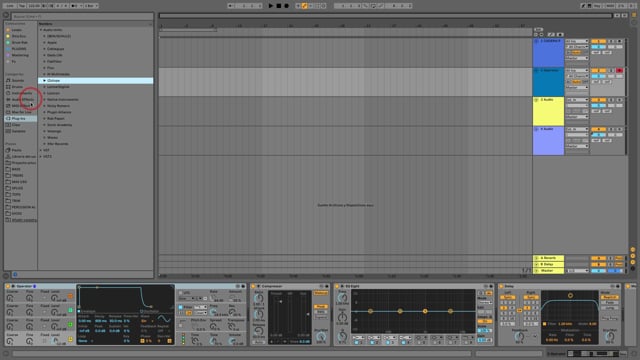The width and height of the screenshot is (640, 360).
Task: Toggle the Operator device power button
Action: pos(8,286)
